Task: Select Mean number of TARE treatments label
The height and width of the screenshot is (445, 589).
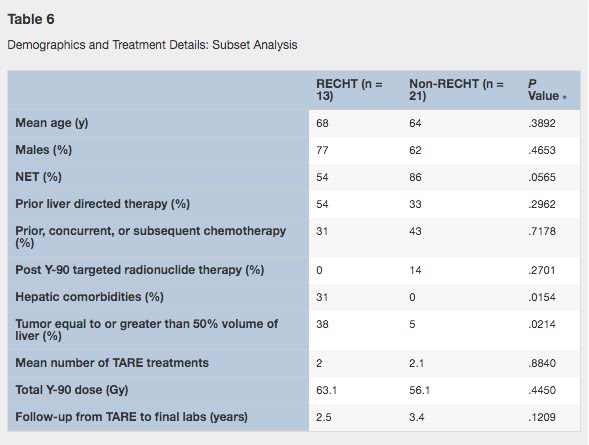Action: pyautogui.click(x=112, y=363)
